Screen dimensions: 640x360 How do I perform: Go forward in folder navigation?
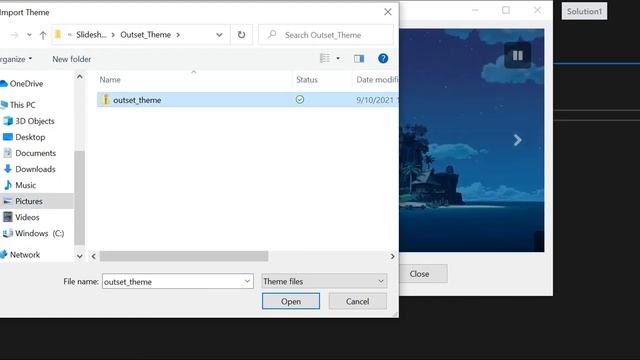(x=14, y=36)
